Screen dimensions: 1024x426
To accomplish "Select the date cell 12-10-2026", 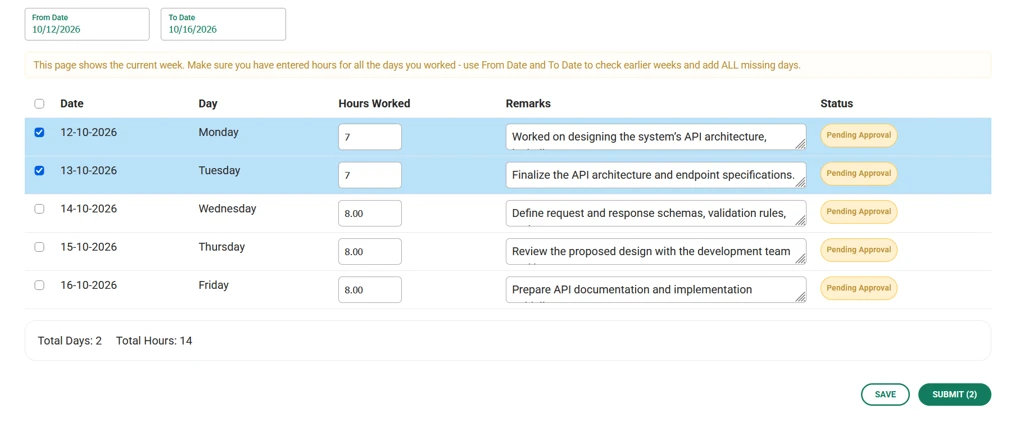I will [x=89, y=133].
